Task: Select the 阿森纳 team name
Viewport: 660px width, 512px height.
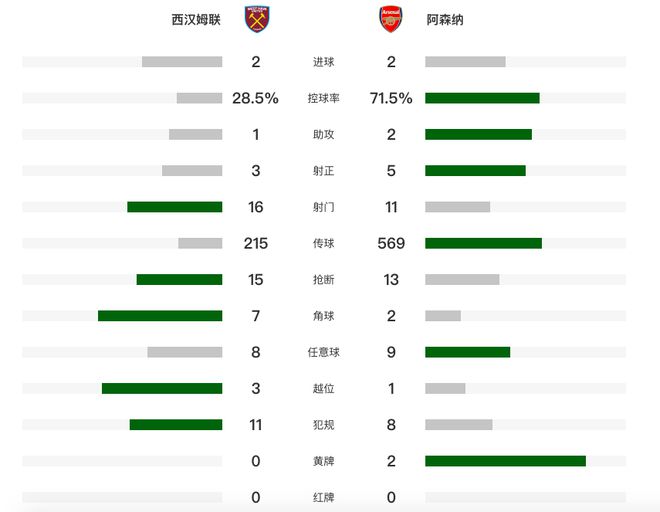Action: pos(444,20)
